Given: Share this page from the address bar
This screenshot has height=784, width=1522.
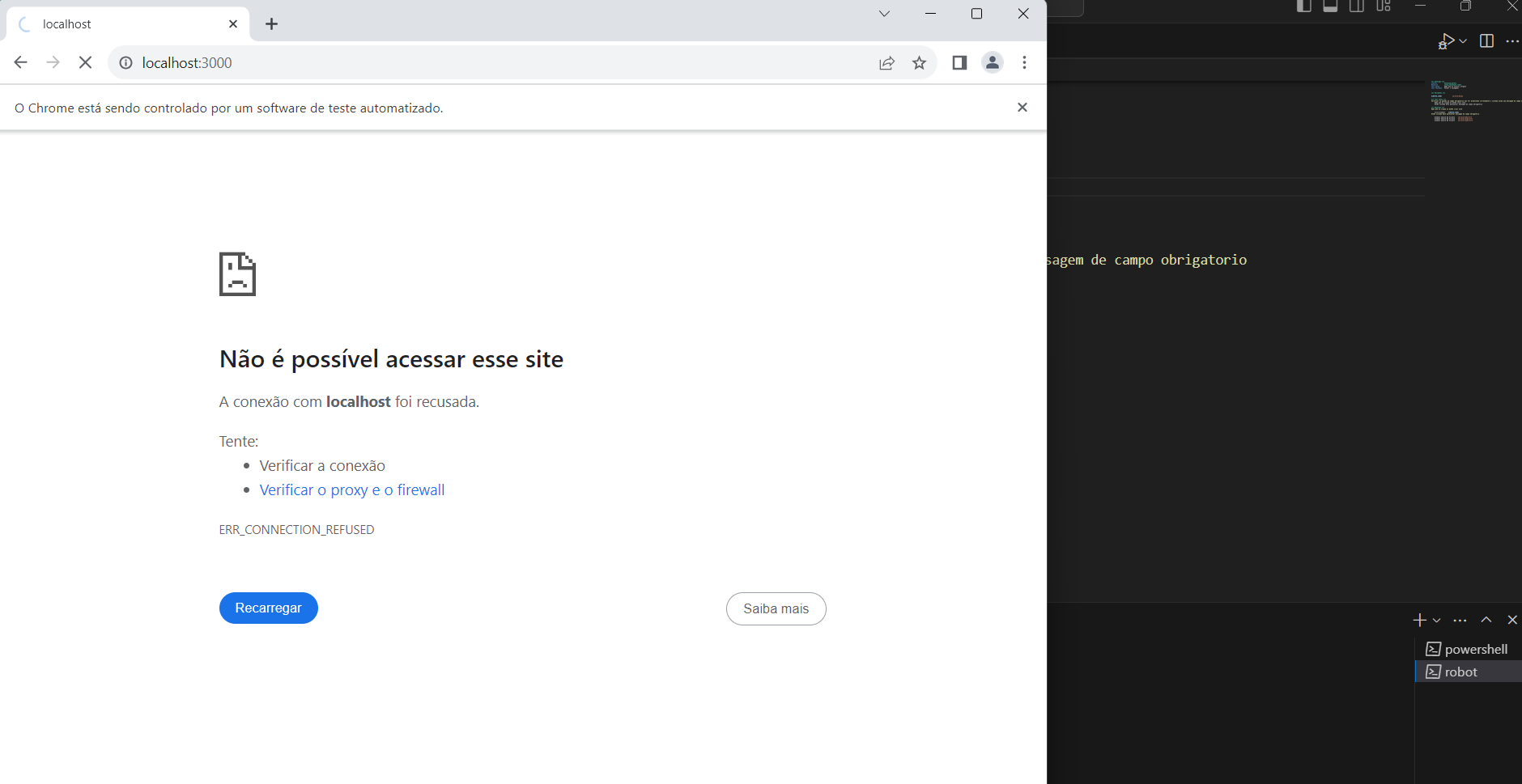Looking at the screenshot, I should tap(886, 62).
